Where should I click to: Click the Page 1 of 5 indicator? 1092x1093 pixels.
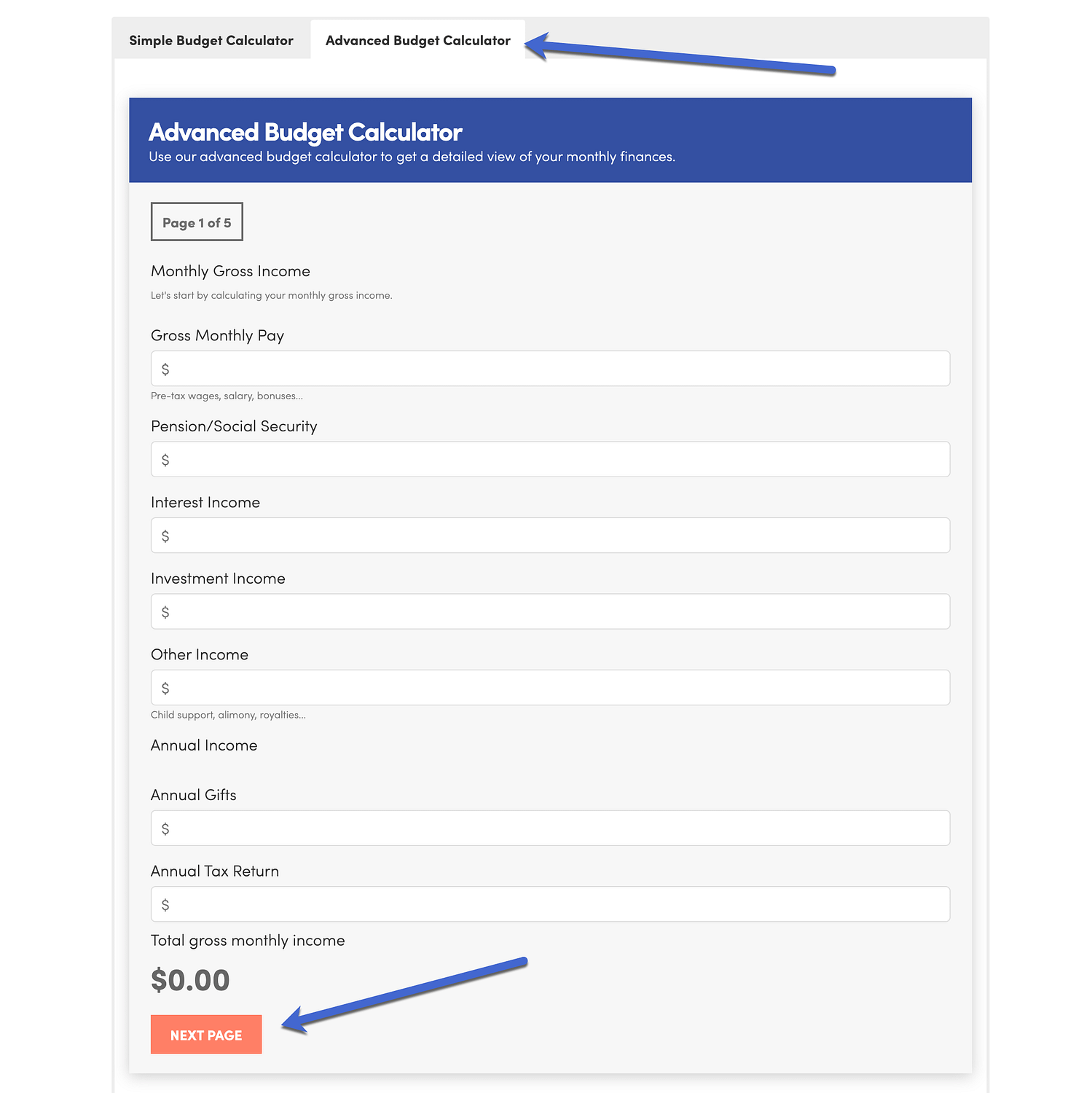(x=197, y=222)
